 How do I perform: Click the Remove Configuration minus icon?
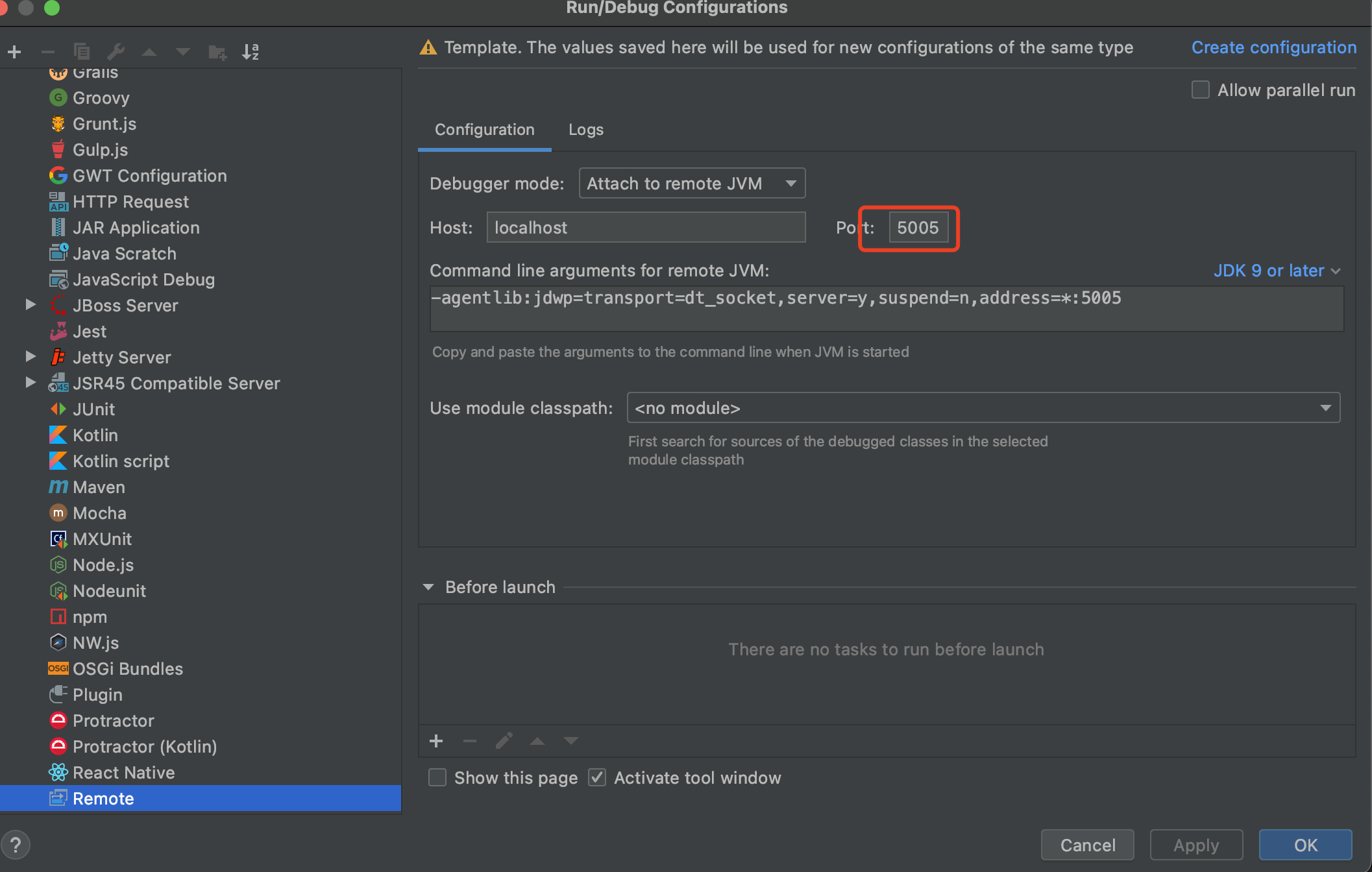point(48,52)
